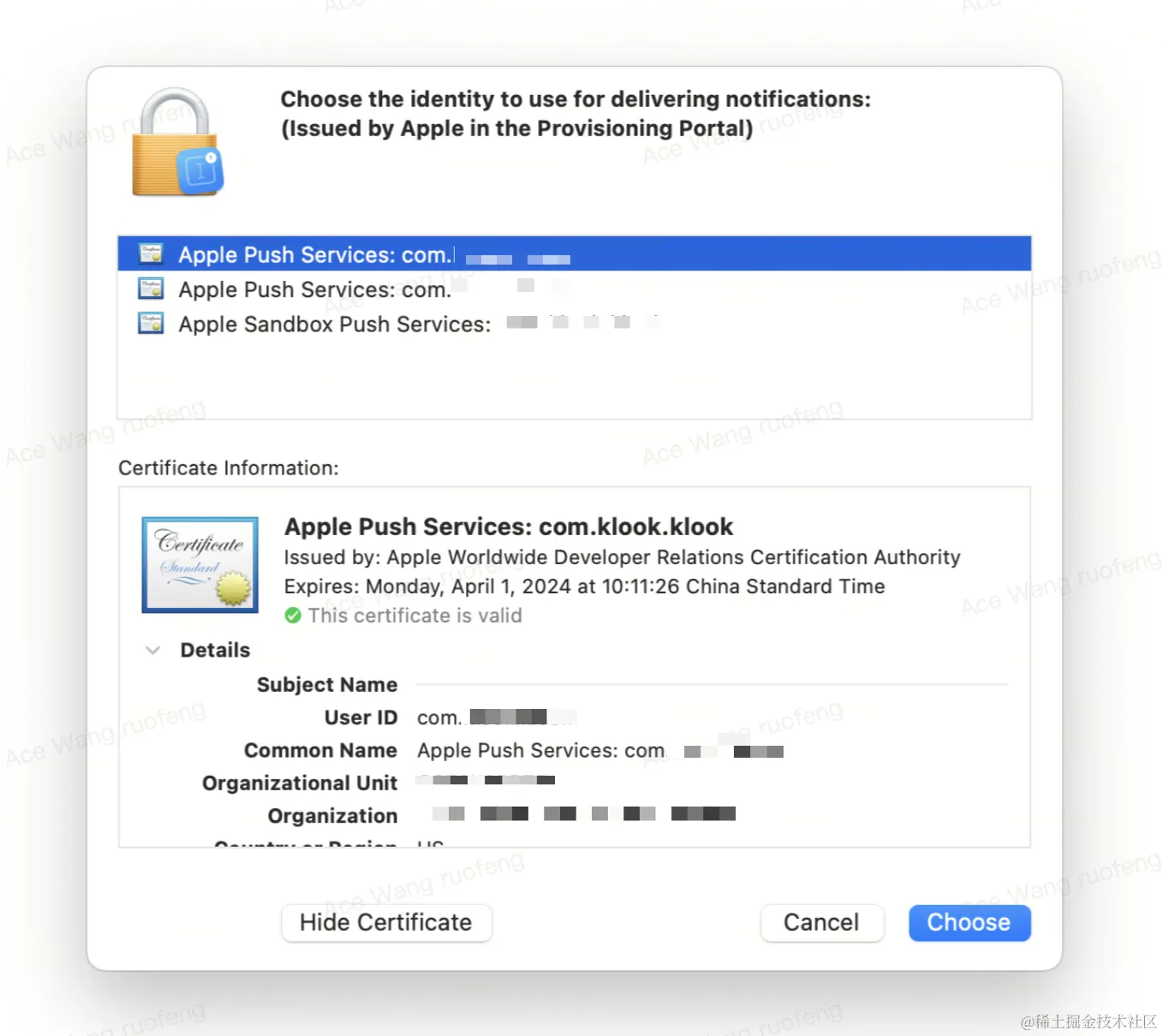Click certificate icon of selected Apple Push Services row

(152, 253)
